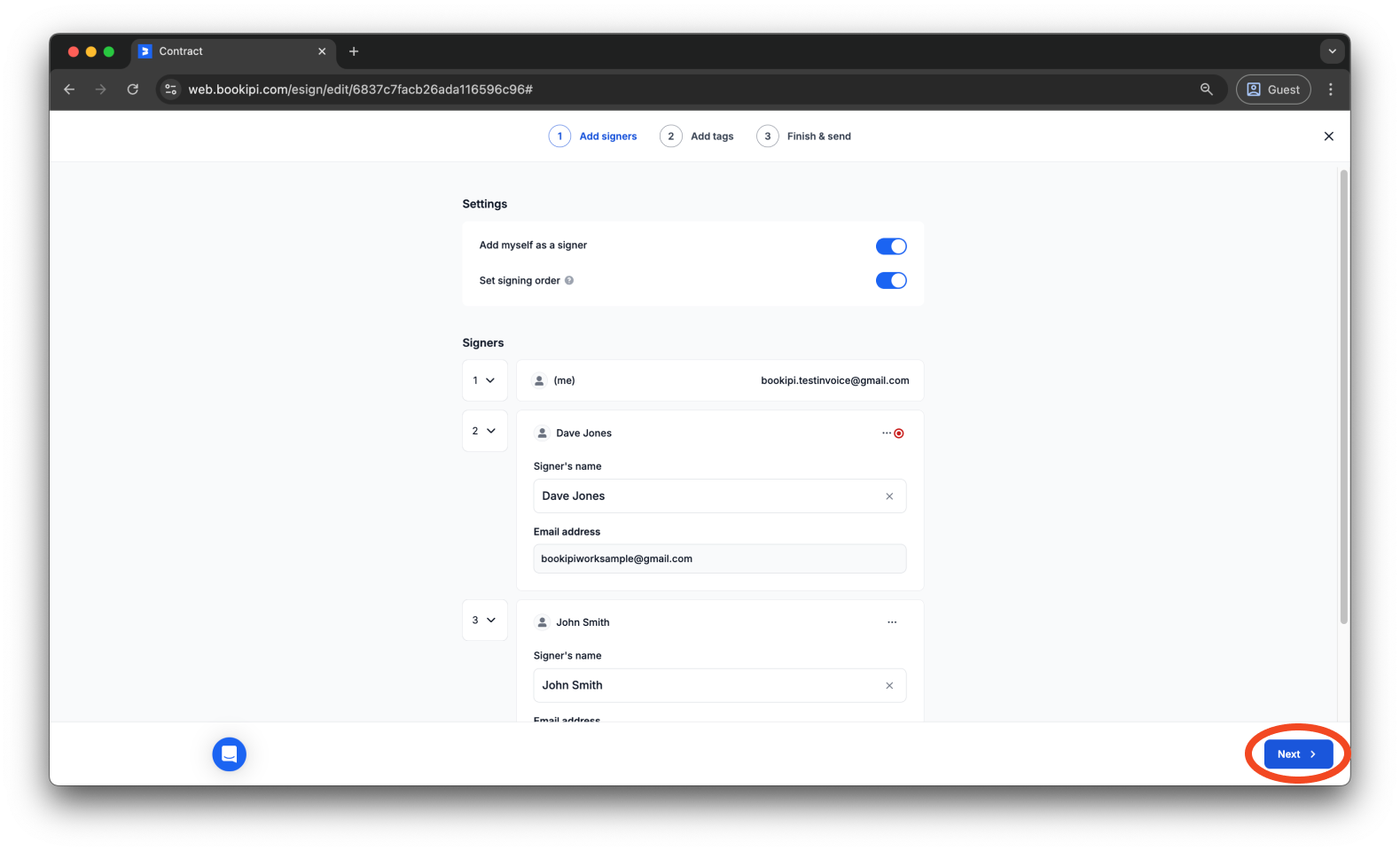1400x851 pixels.
Task: Open signing order dropdown for John Smith
Action: point(485,621)
